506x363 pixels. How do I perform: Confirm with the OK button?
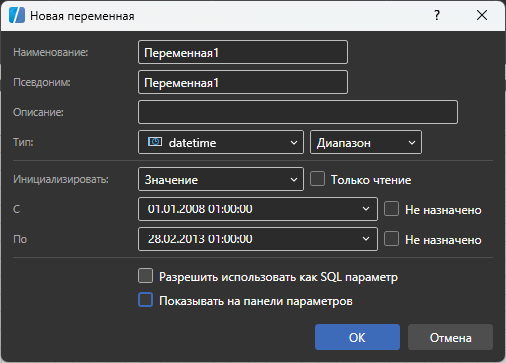point(357,337)
